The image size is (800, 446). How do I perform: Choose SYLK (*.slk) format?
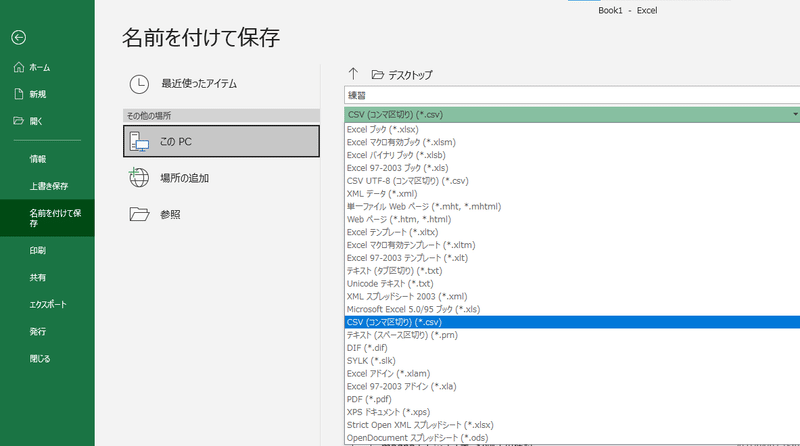coord(371,361)
